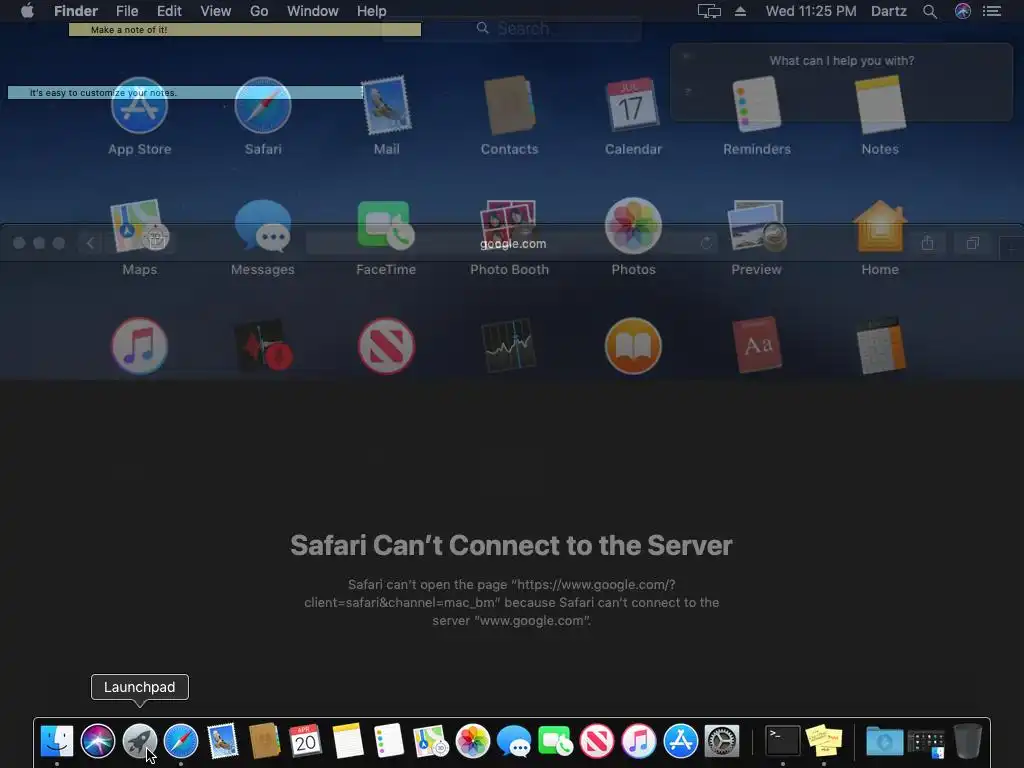Open iTunes icon in the Dock
This screenshot has width=1024, height=768.
click(639, 741)
